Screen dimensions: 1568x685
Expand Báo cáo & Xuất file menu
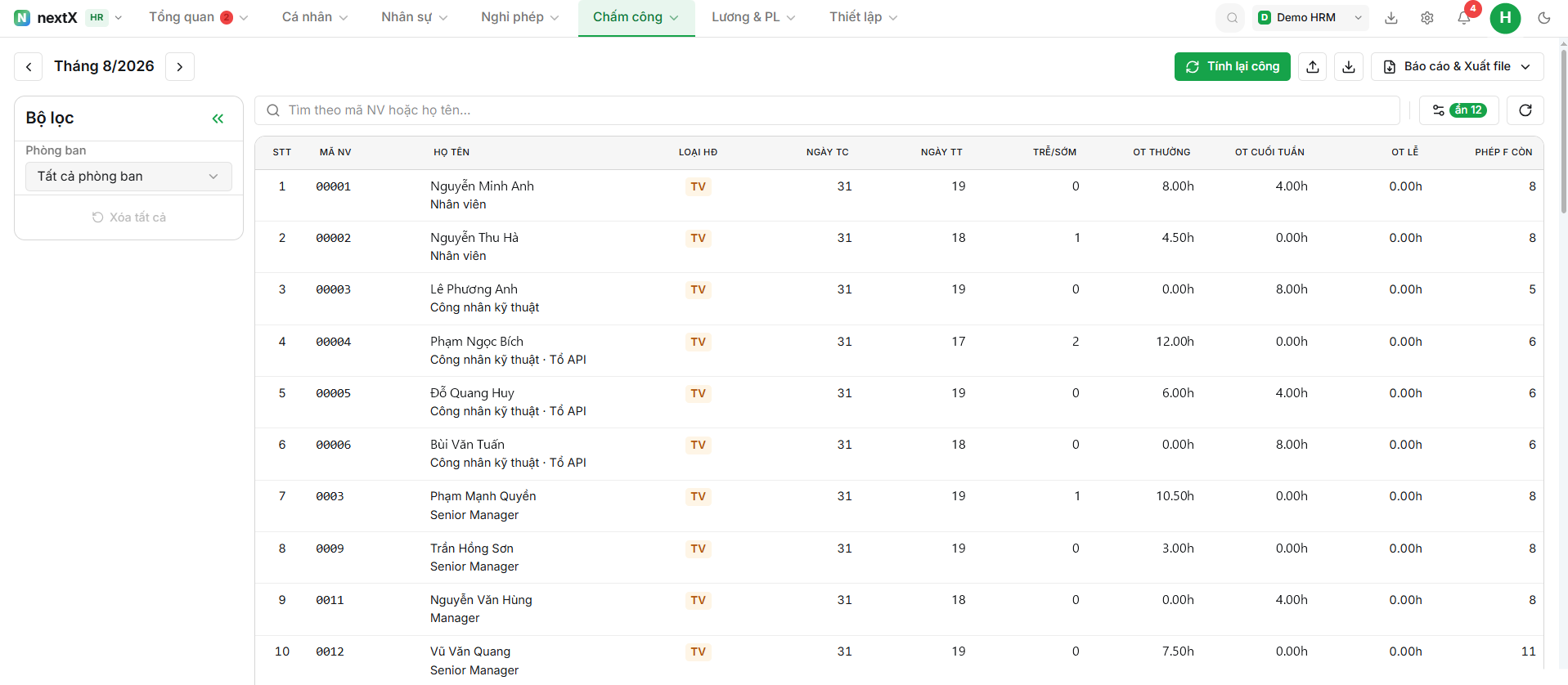pyautogui.click(x=1458, y=67)
